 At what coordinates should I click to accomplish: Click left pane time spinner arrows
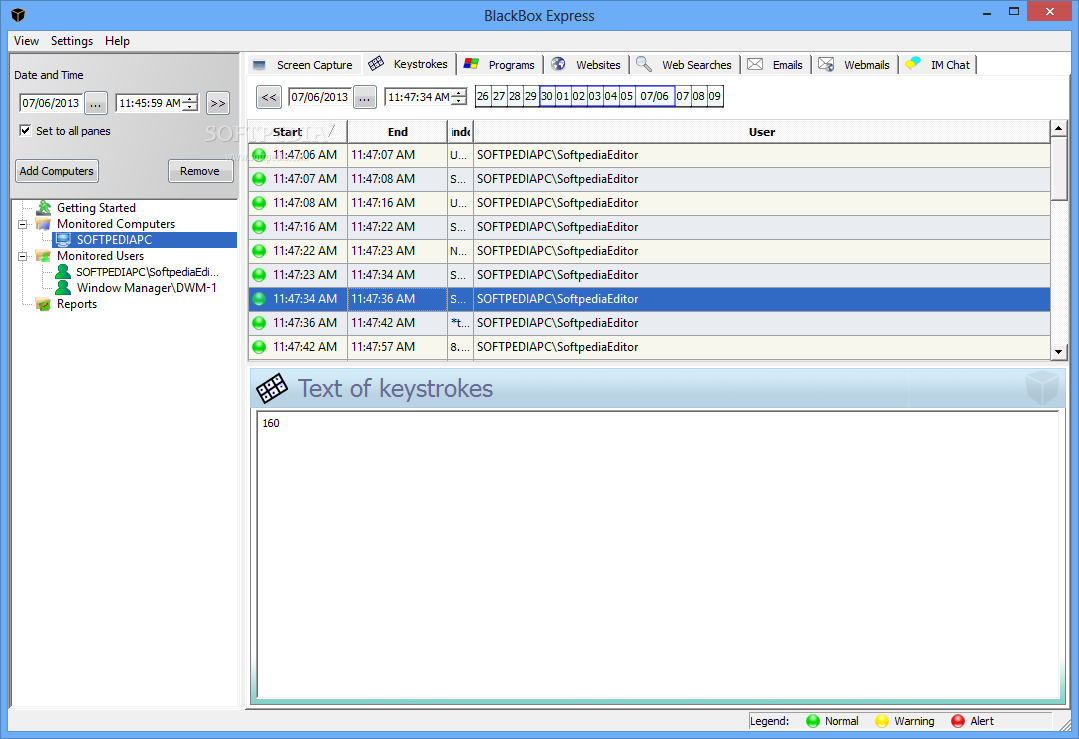point(191,103)
